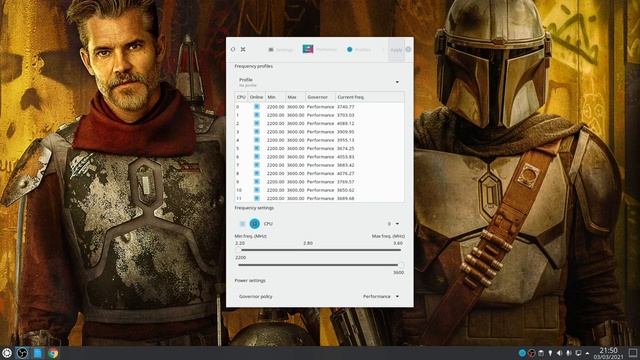Screen dimensions: 640x360
Task: Toggle Online checkbox for CPU 4
Action: pos(257,140)
